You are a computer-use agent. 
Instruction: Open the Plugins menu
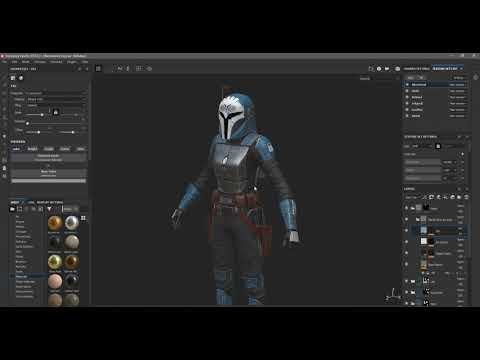(x=72, y=62)
